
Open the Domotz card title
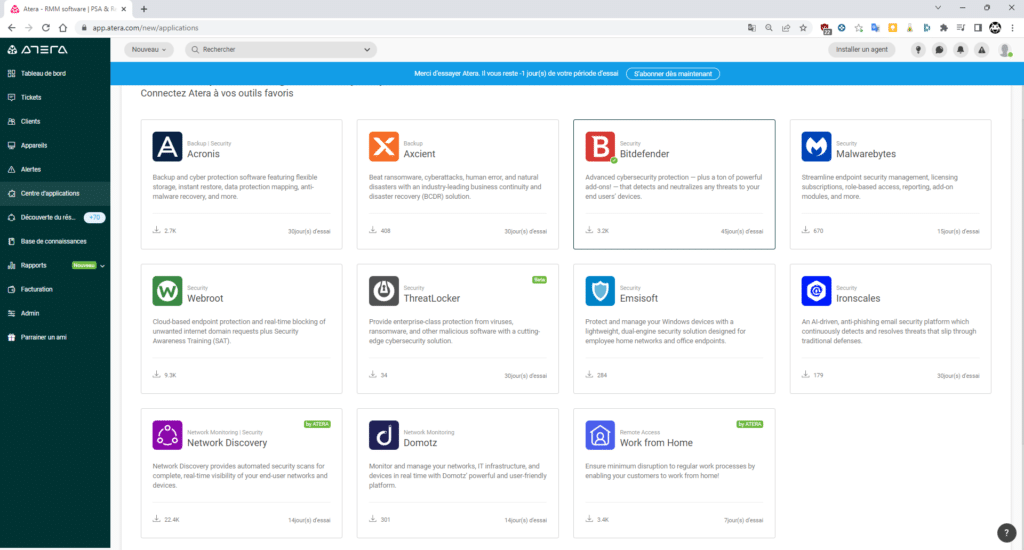point(420,443)
